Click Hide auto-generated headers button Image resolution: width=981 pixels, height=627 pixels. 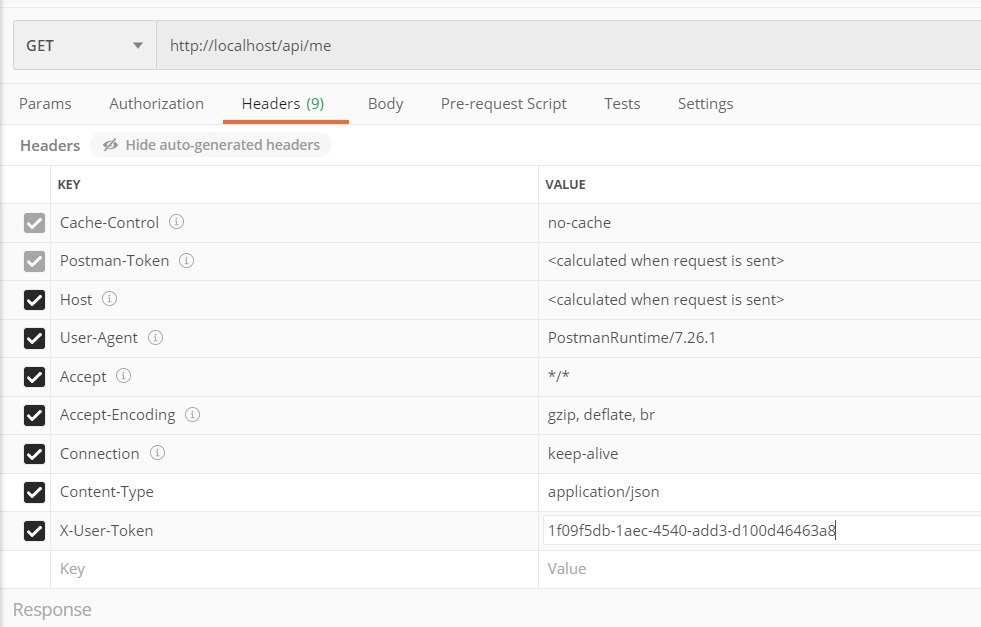pyautogui.click(x=211, y=145)
